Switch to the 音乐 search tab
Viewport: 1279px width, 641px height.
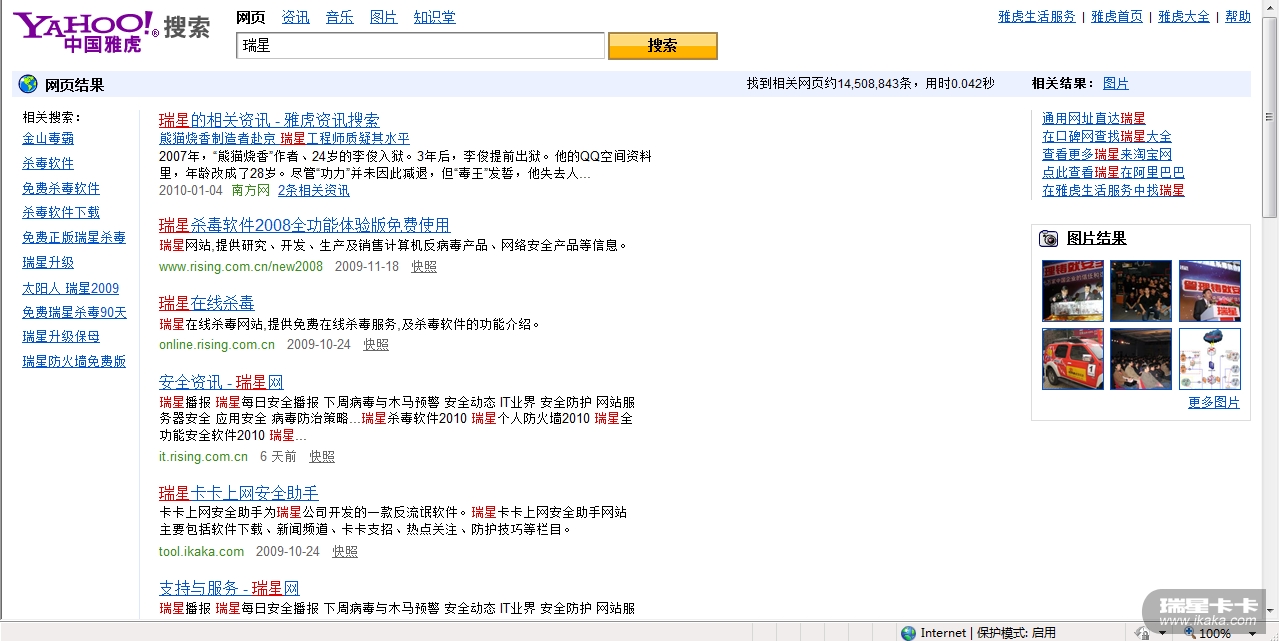click(x=340, y=17)
